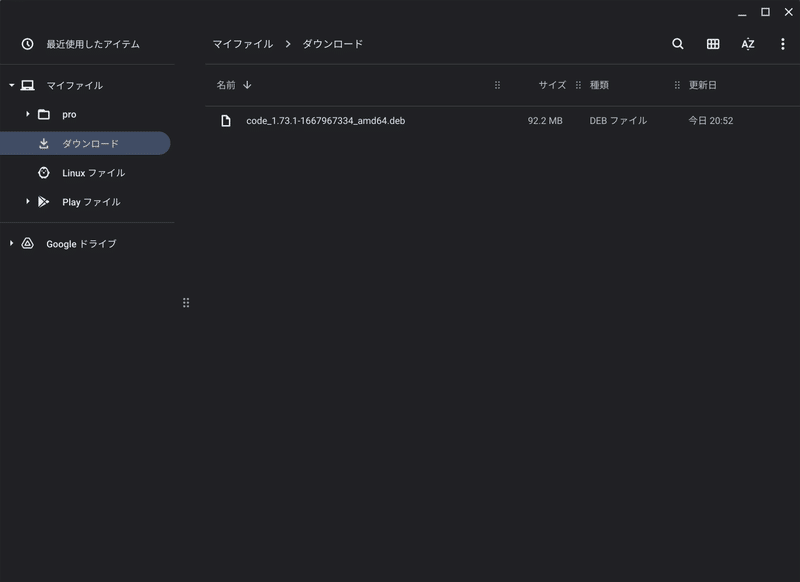800x582 pixels.
Task: Click the sidebar splitter grip handle
Action: click(186, 303)
